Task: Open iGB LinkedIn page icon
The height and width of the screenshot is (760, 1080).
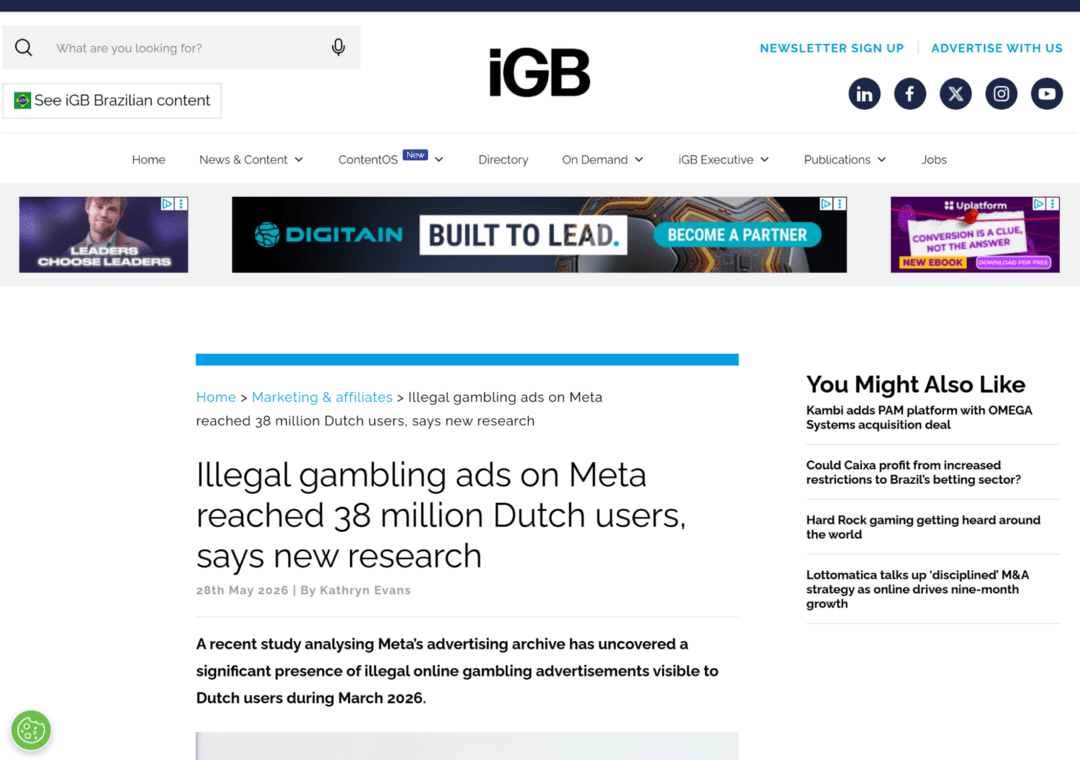Action: (864, 94)
